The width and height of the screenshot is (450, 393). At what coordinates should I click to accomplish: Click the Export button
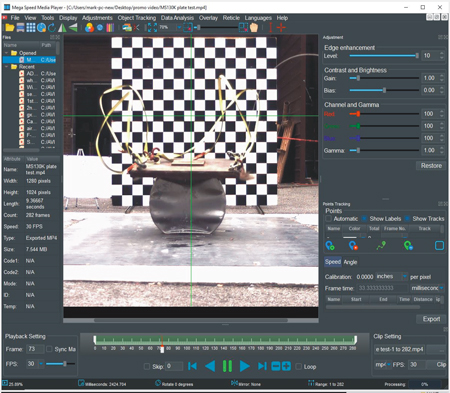(x=431, y=319)
